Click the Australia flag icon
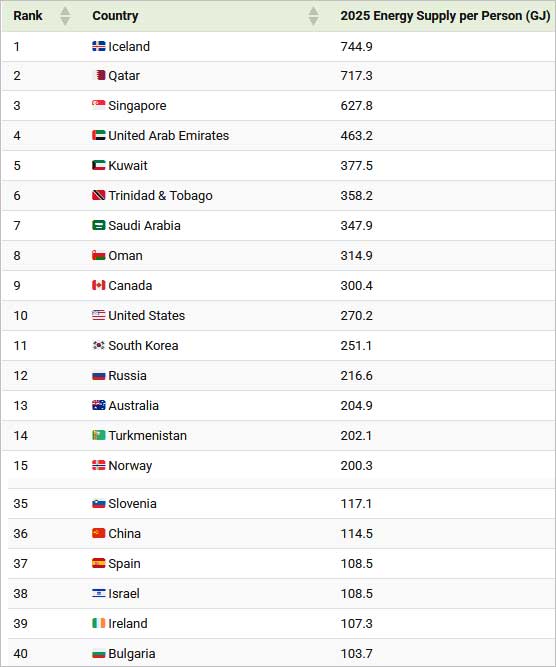Image resolution: width=556 pixels, height=667 pixels. (x=99, y=405)
